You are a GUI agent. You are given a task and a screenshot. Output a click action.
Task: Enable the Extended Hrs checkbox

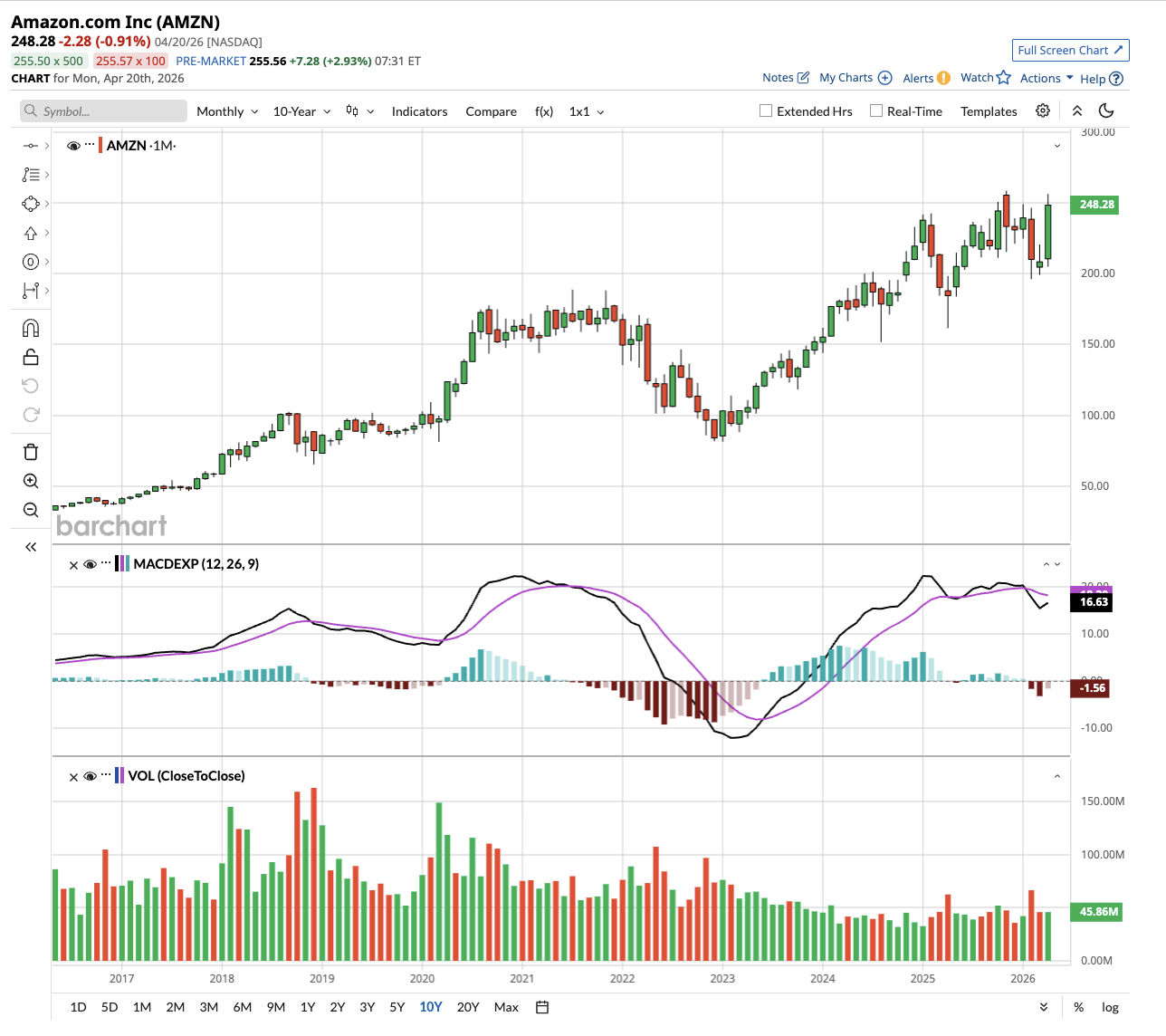766,111
